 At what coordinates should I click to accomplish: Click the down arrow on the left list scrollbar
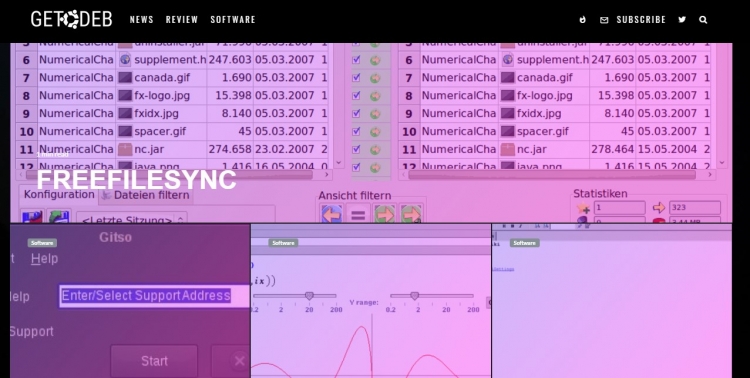pyautogui.click(x=339, y=163)
